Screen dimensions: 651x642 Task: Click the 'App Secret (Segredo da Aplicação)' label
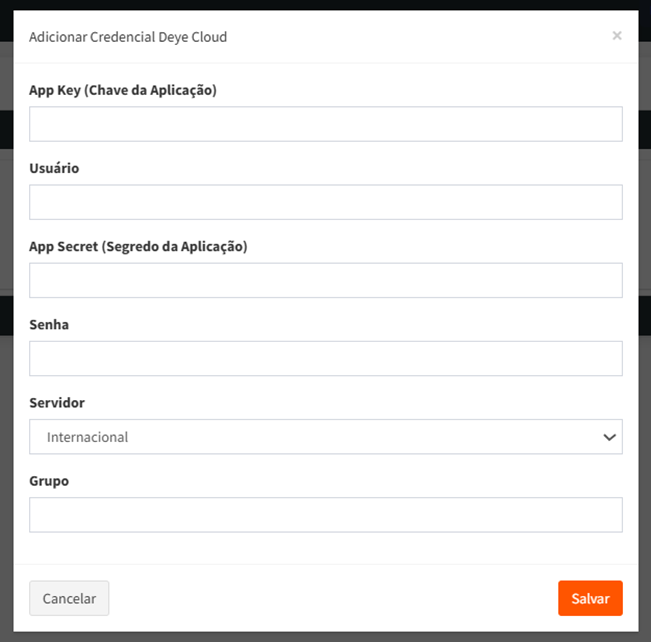tap(138, 246)
